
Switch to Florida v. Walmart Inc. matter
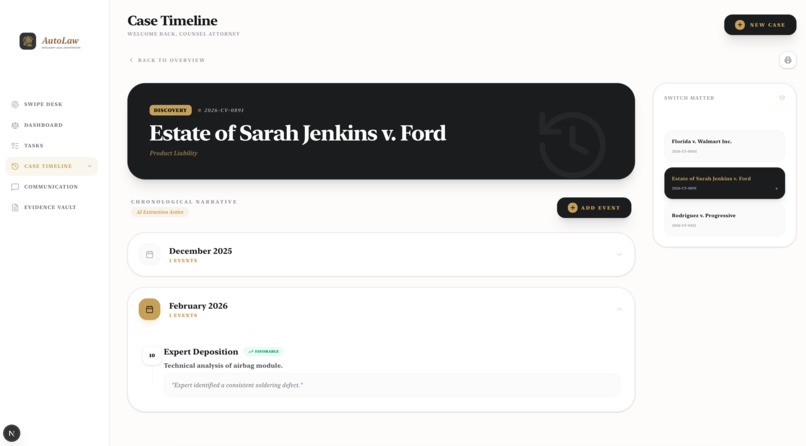point(724,146)
